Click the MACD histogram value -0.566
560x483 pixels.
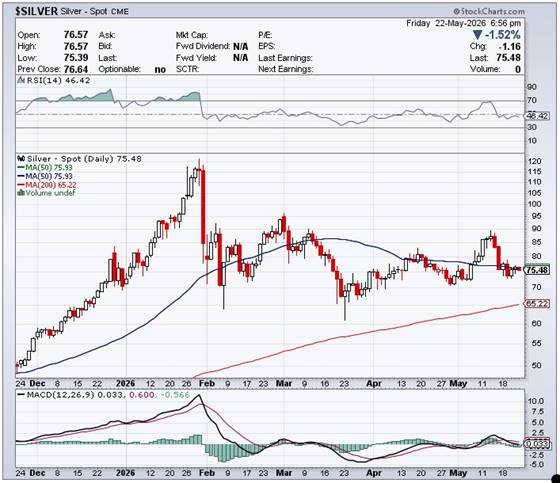click(174, 395)
